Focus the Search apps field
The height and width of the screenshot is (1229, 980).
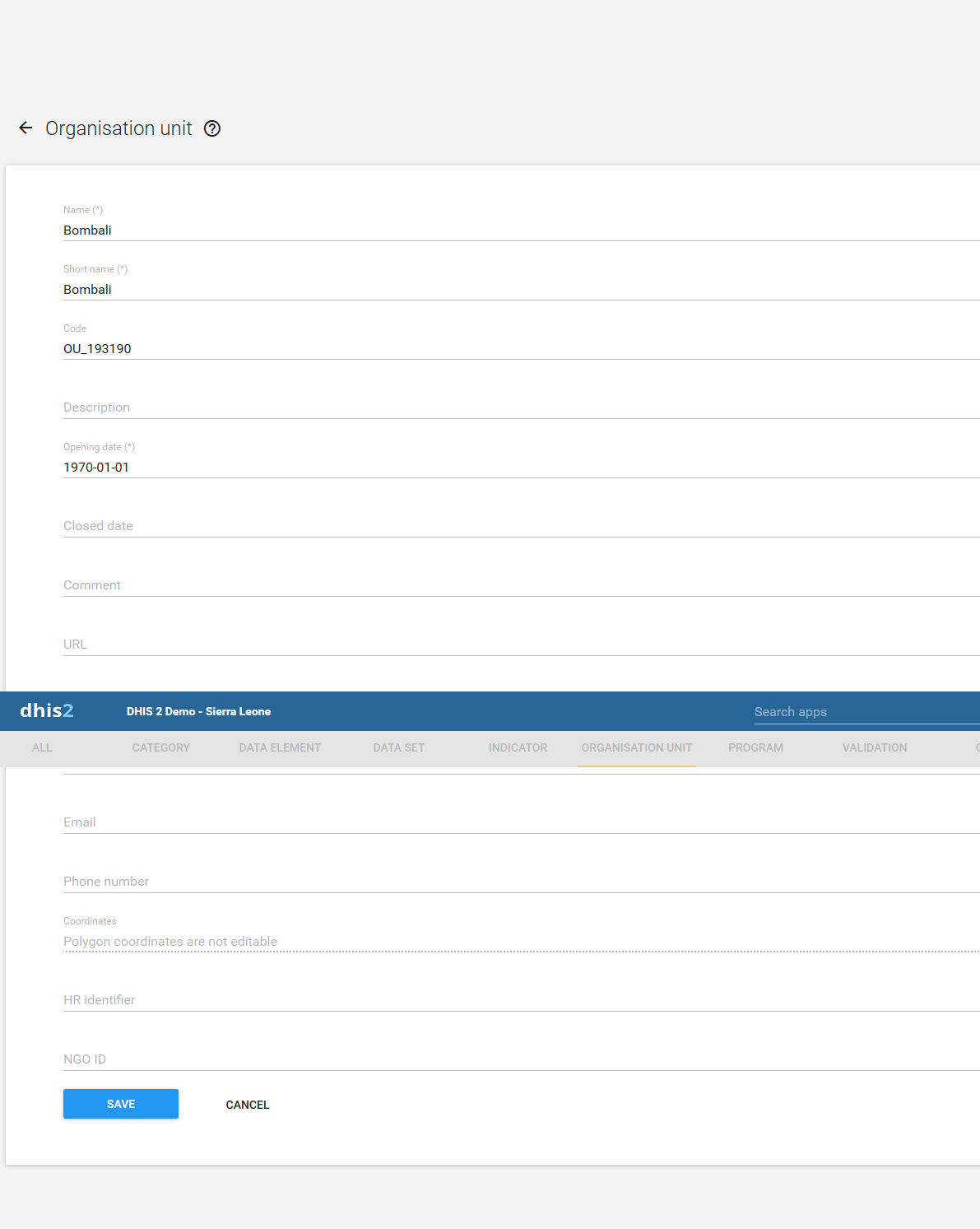[864, 712]
